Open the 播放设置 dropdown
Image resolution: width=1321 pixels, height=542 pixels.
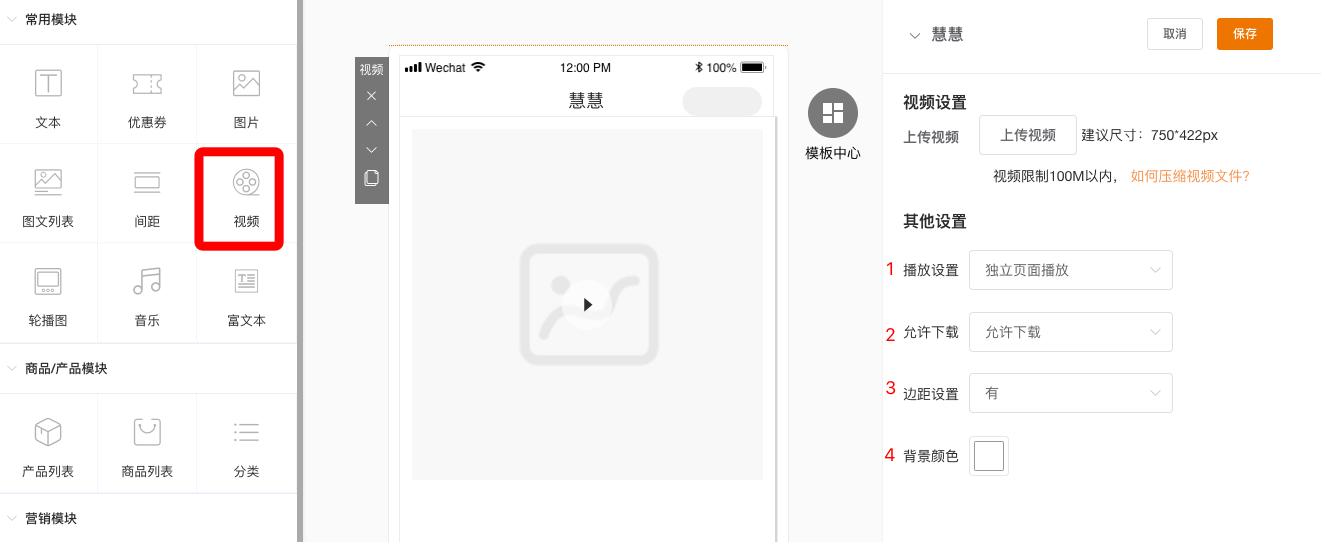[1070, 270]
